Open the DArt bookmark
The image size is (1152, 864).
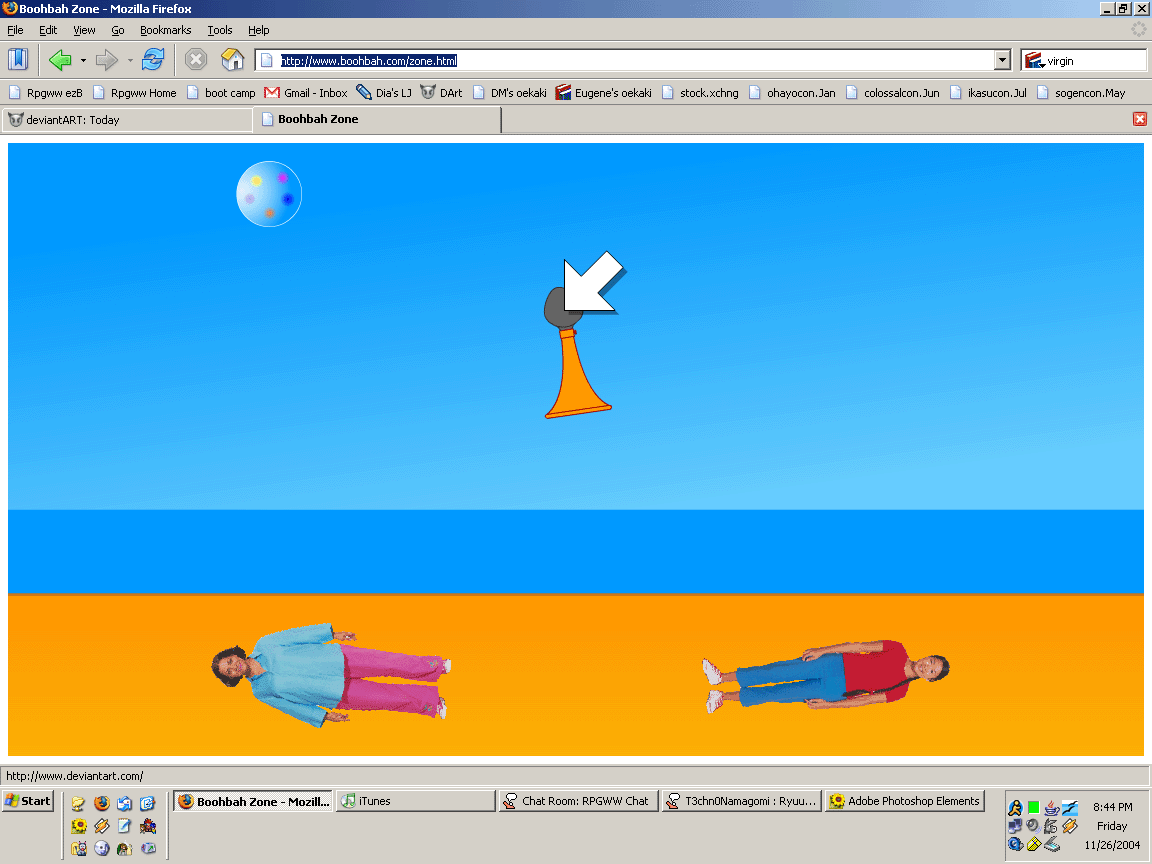[442, 93]
